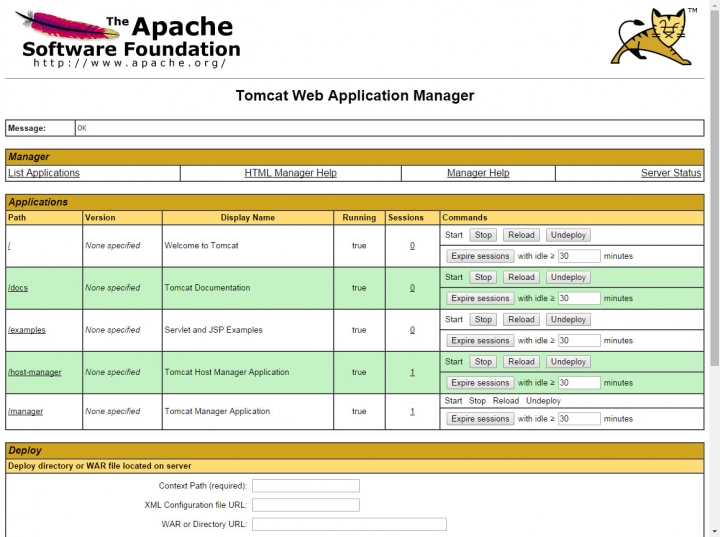Undeploy the /host-manager application
This screenshot has width=720, height=537.
pyautogui.click(x=568, y=362)
